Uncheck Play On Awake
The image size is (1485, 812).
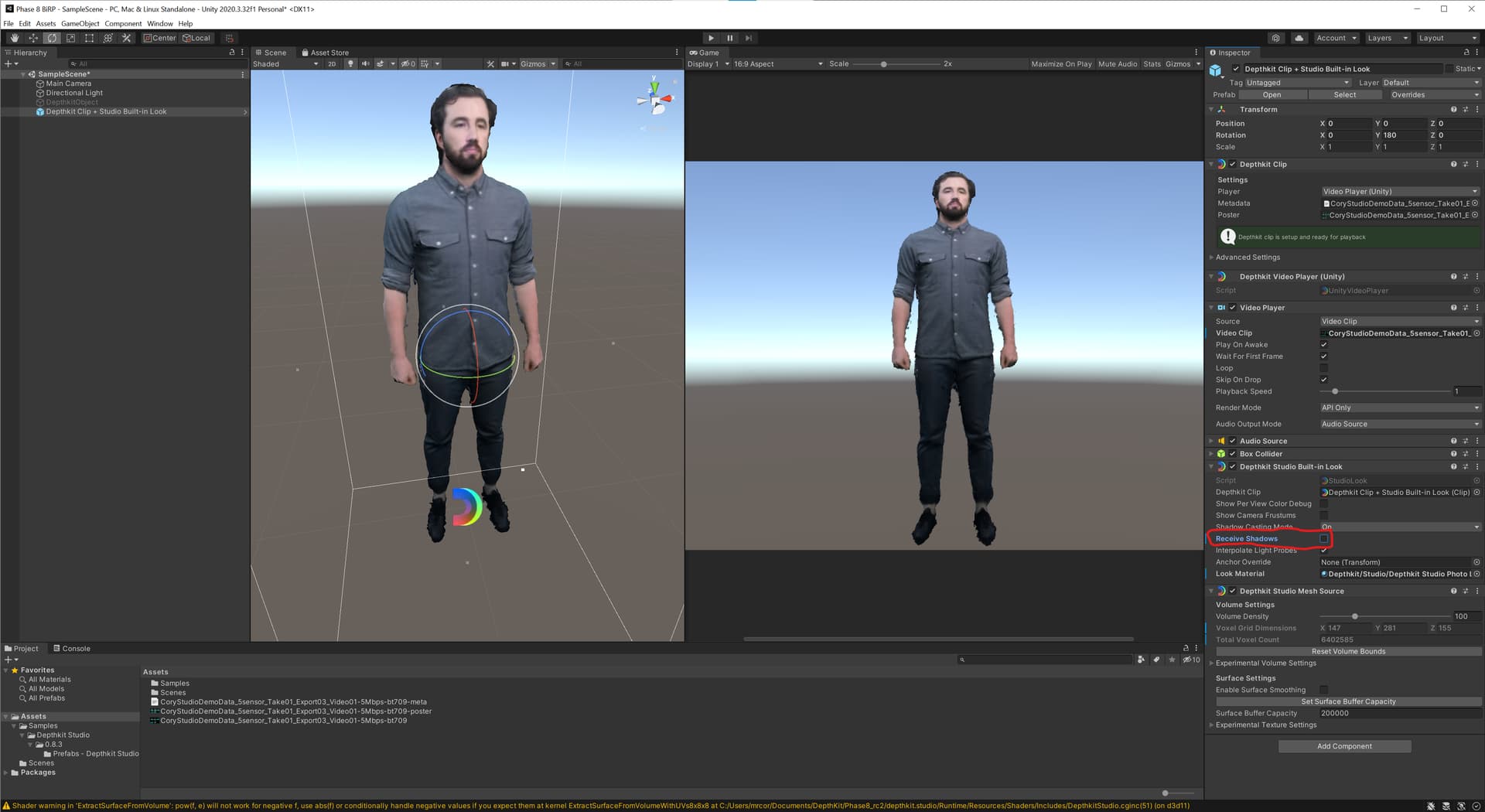(1324, 345)
